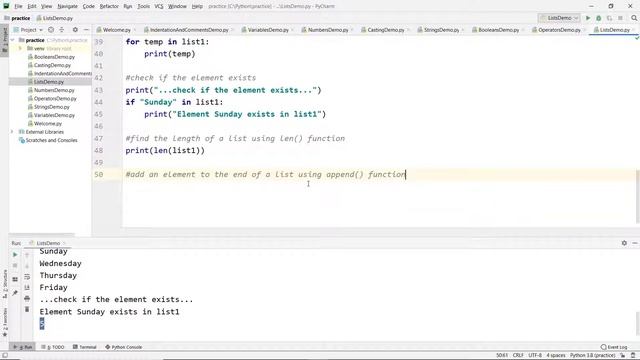Switch to BooleansDemo.py editor tab
This screenshot has width=640, height=360.
point(498,30)
